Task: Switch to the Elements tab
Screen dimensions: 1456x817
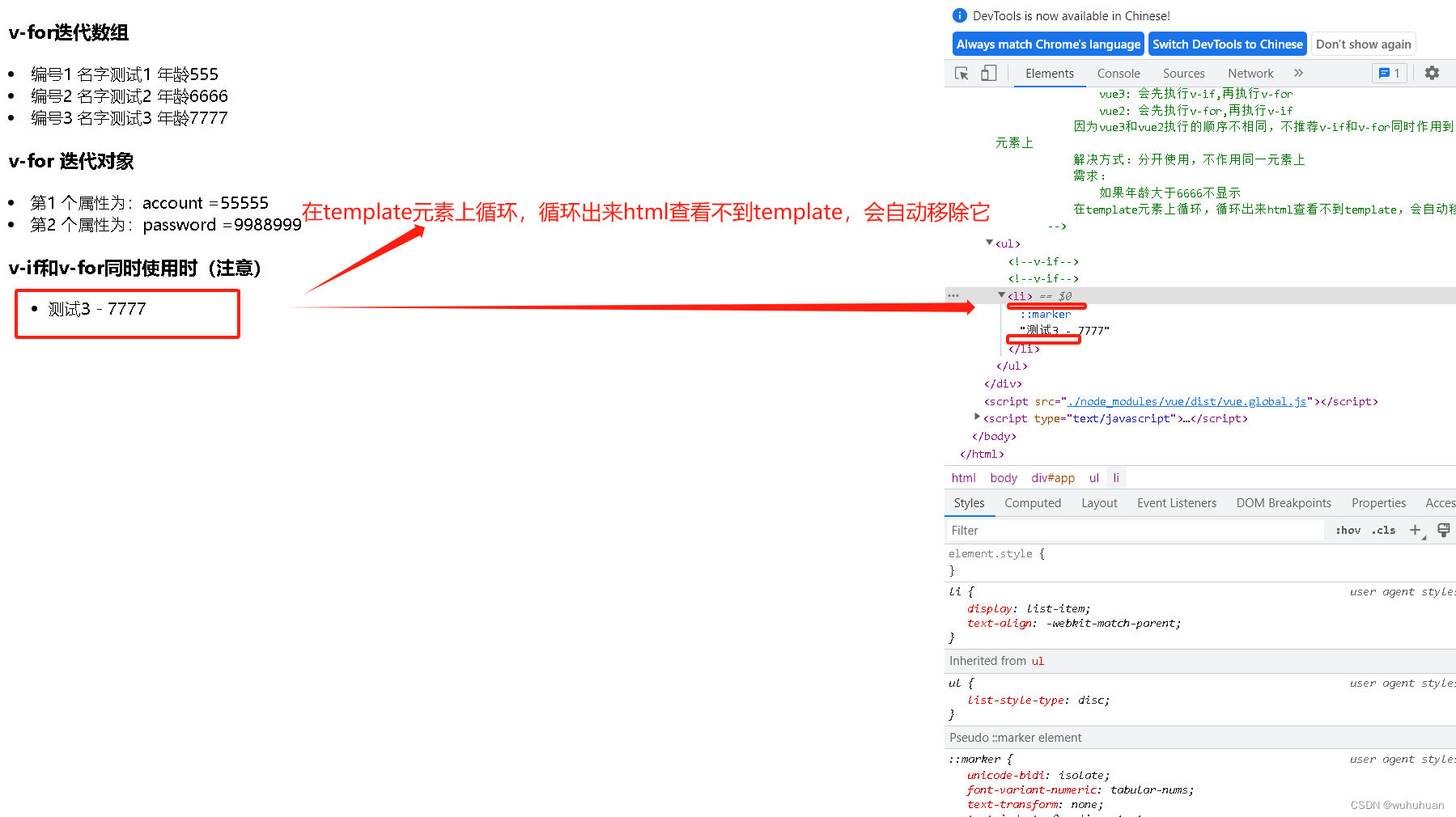Action: 1050,73
